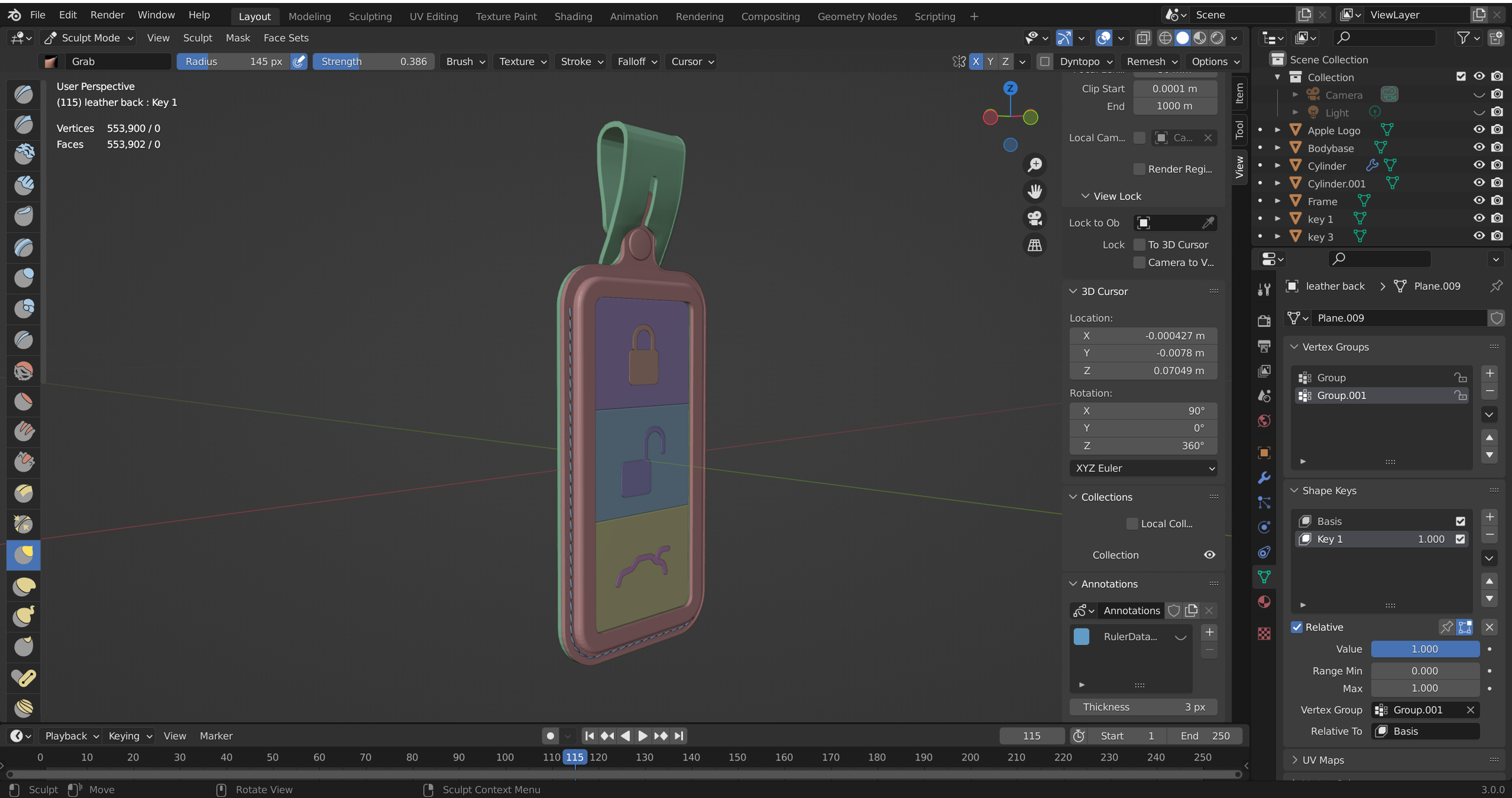Hide the Apple Logo object
This screenshot has height=798, width=1512.
tap(1479, 129)
